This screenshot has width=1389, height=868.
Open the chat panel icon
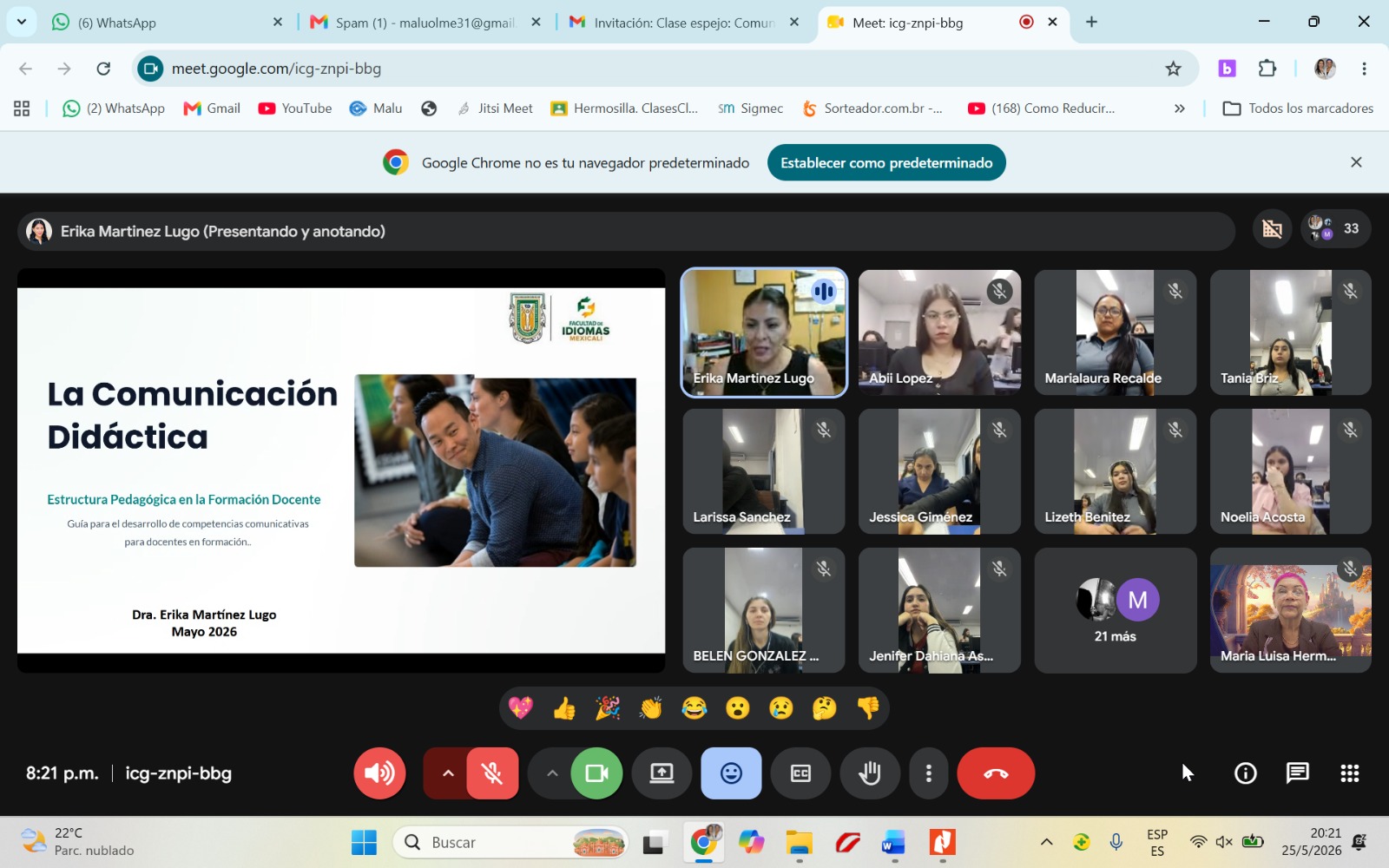pyautogui.click(x=1297, y=773)
